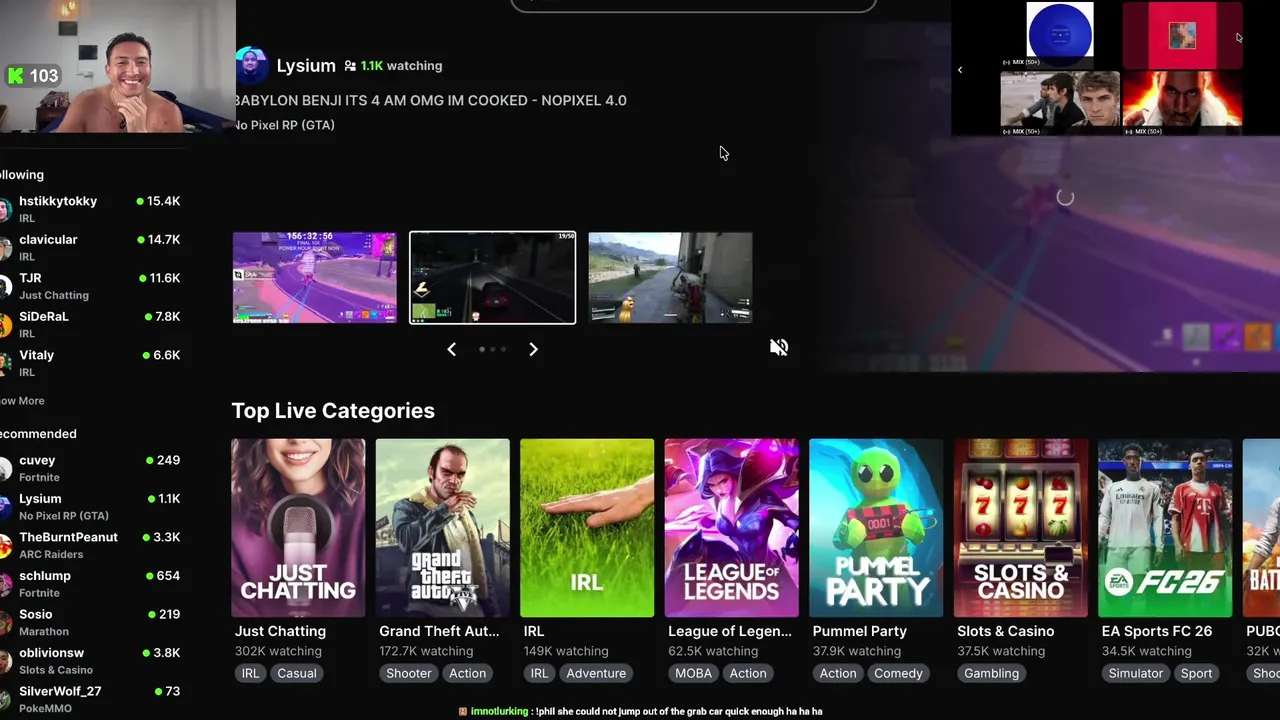
Task: Click the Comedy tag under Pummel Party
Action: pos(898,673)
